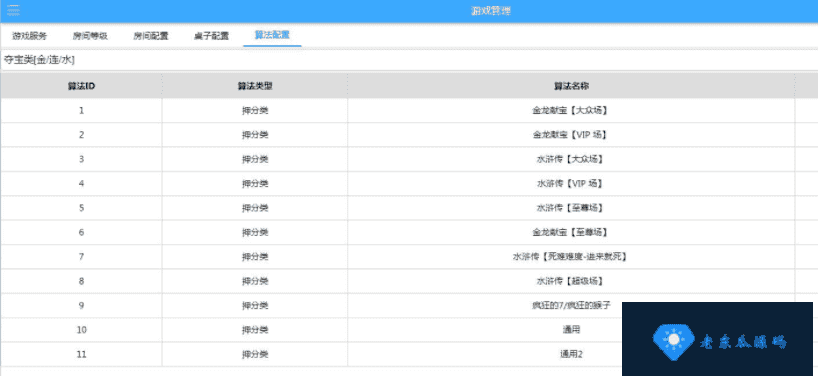Click the 游戏管理 page title
This screenshot has height=376, width=818.
(x=490, y=11)
